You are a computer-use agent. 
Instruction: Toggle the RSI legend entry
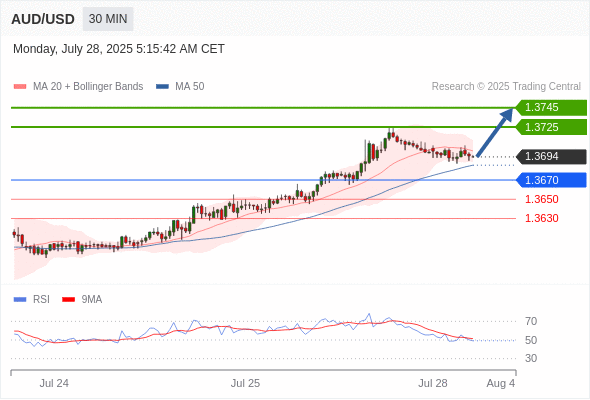point(32,300)
